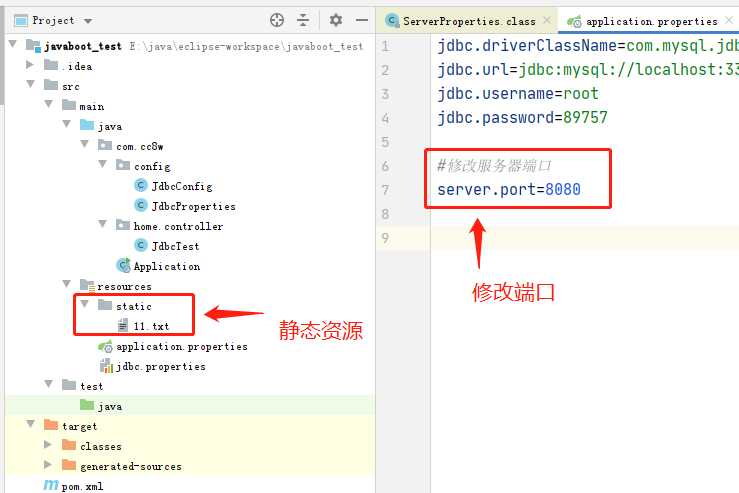Click the .idea folder icon

(x=51, y=65)
